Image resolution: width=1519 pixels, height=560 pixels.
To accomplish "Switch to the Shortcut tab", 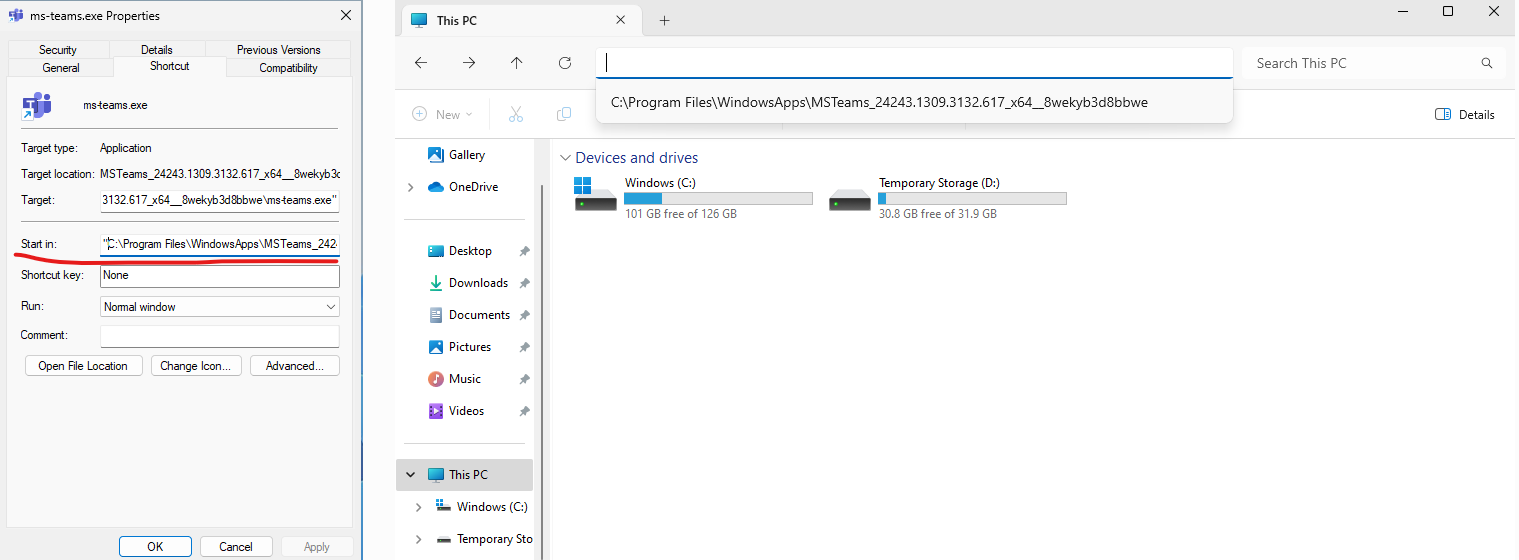I will pos(170,66).
